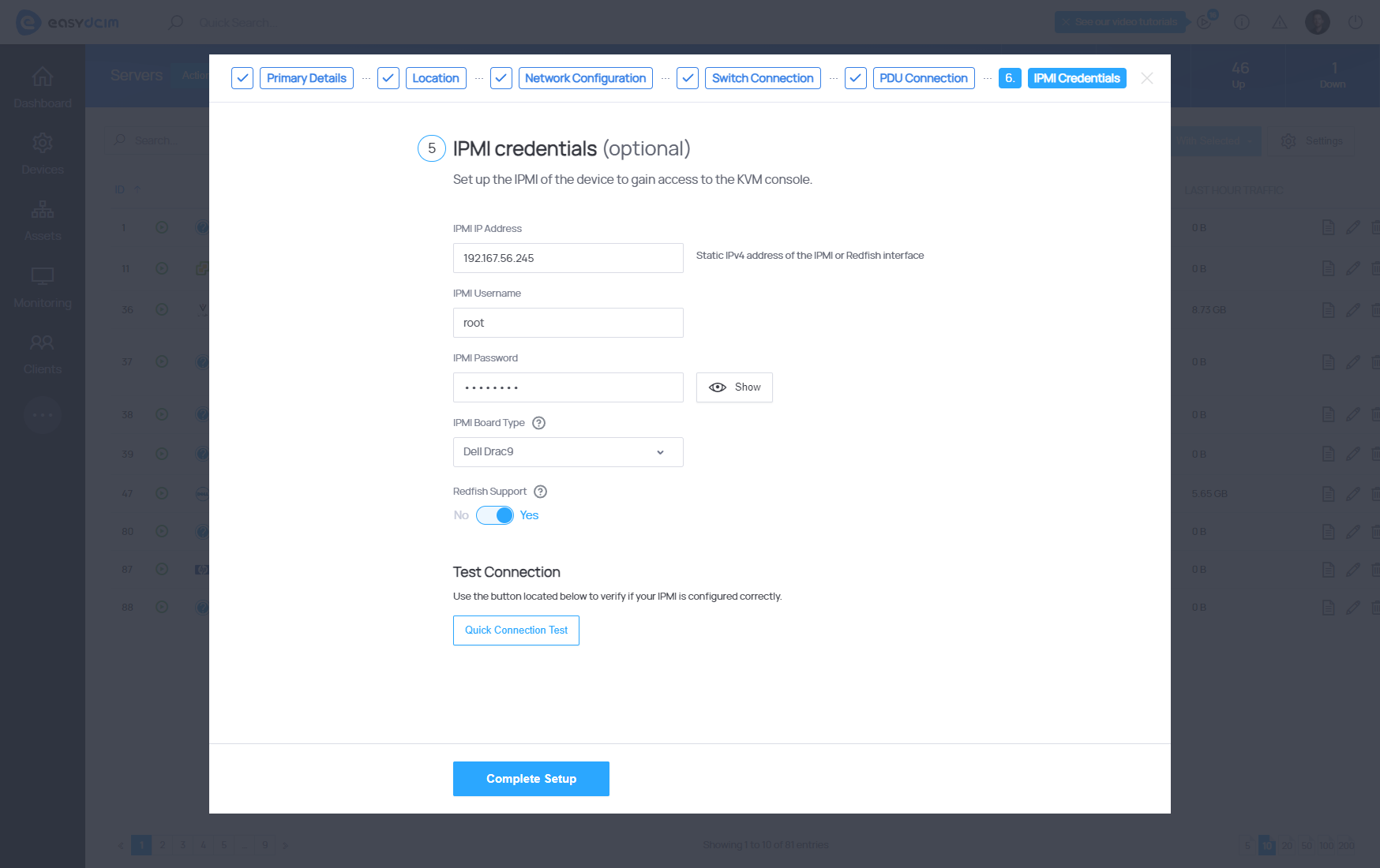Viewport: 1380px width, 868px height.
Task: Open the Primary Details step
Action: click(x=306, y=78)
